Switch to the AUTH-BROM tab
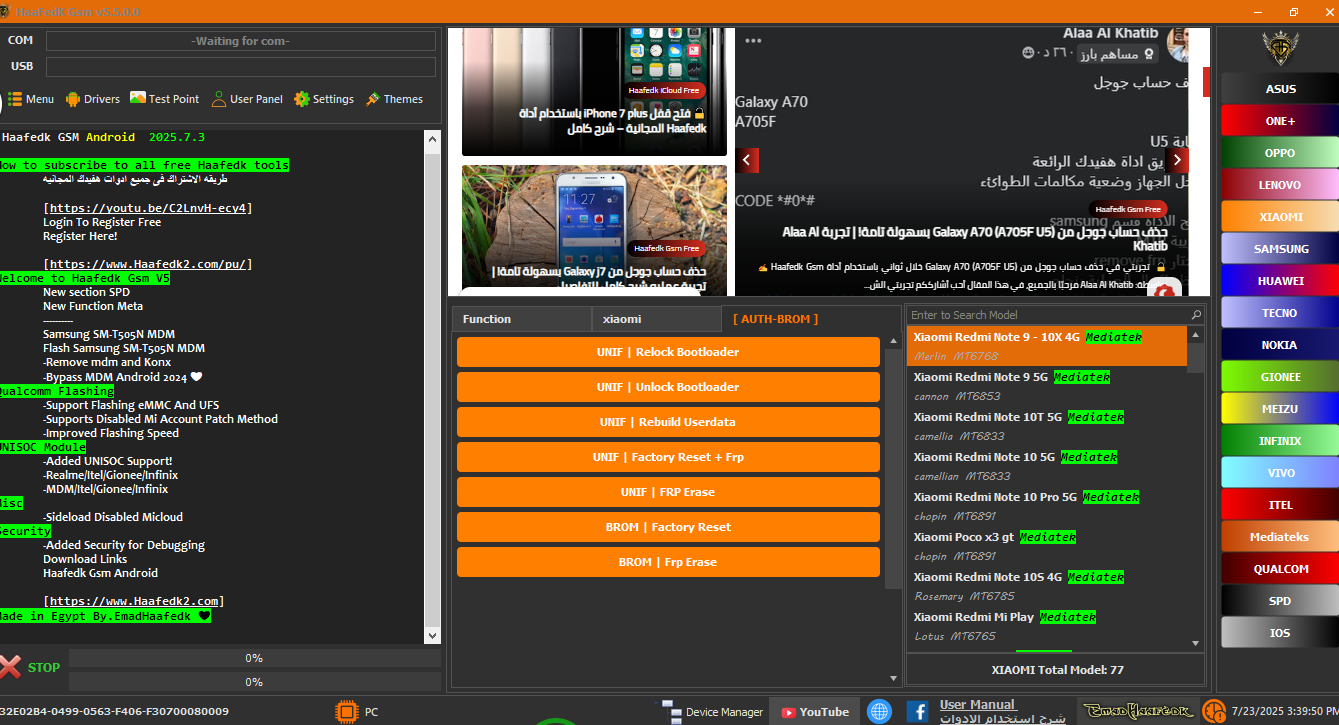 coord(775,319)
